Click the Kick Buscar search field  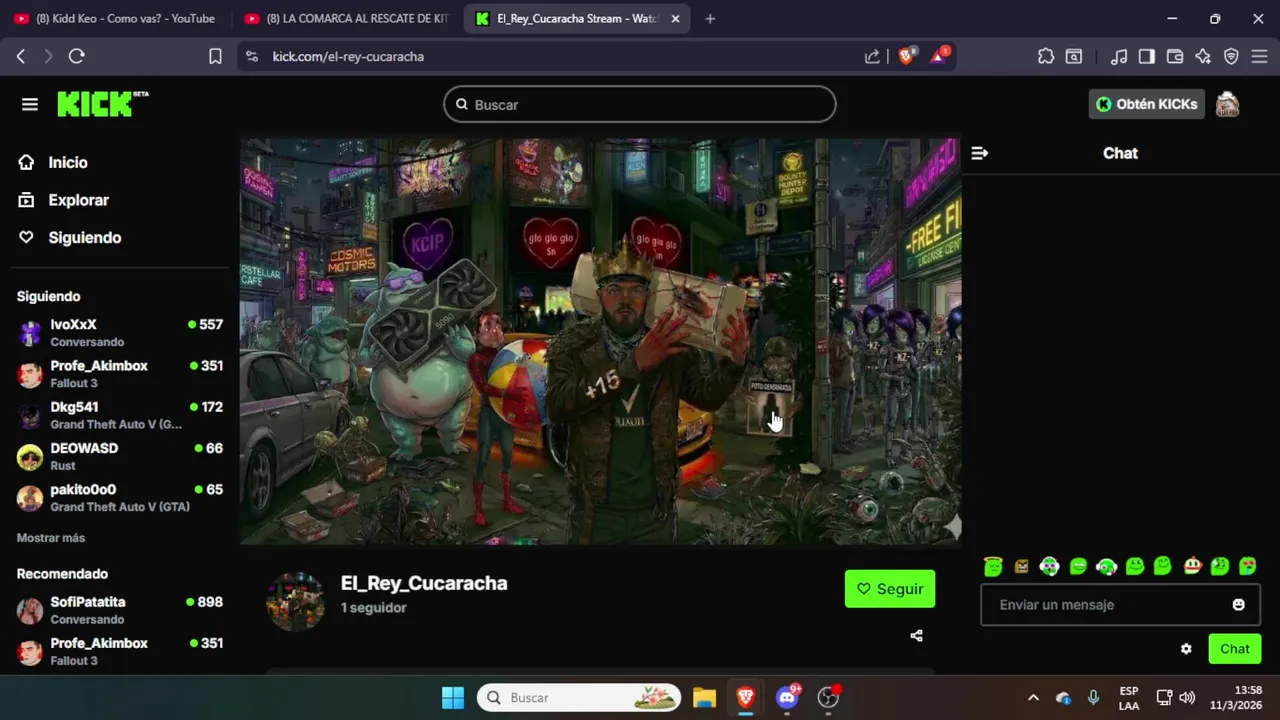[x=640, y=104]
